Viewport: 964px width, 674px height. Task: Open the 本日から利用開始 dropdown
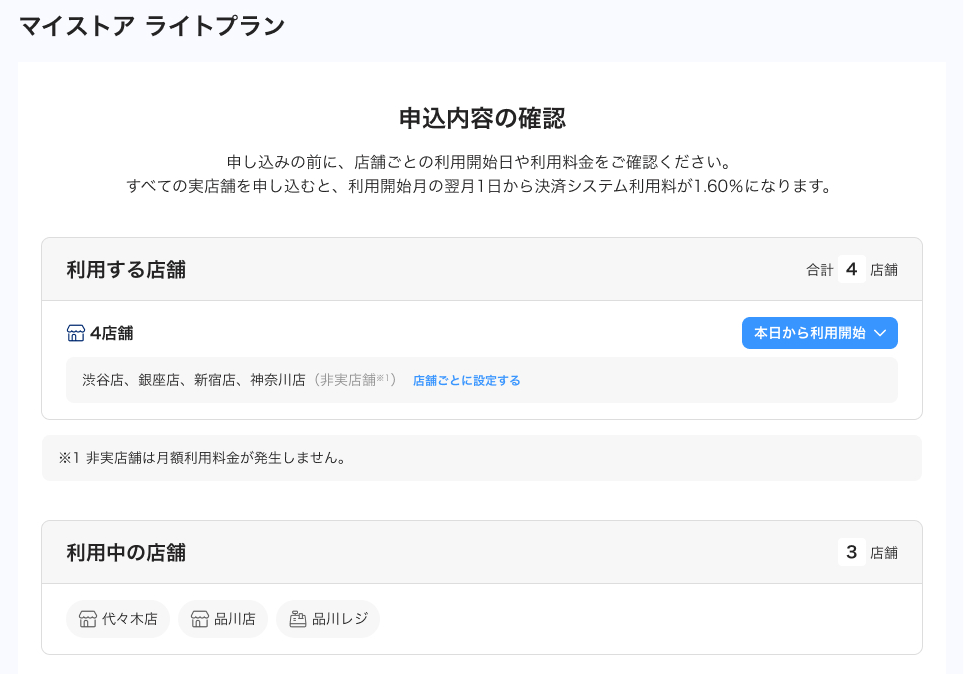[820, 333]
